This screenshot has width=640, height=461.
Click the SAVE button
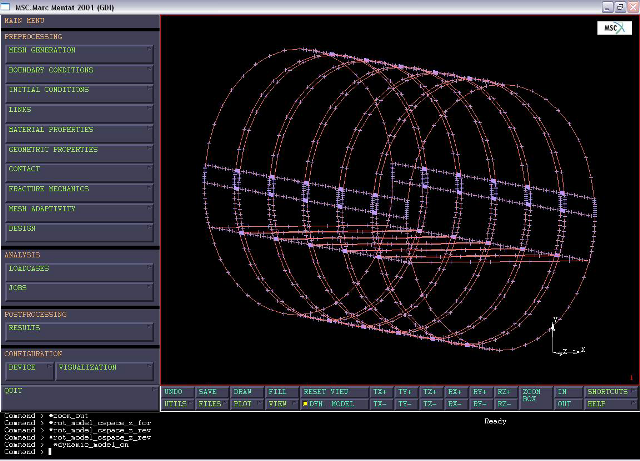[x=212, y=392]
